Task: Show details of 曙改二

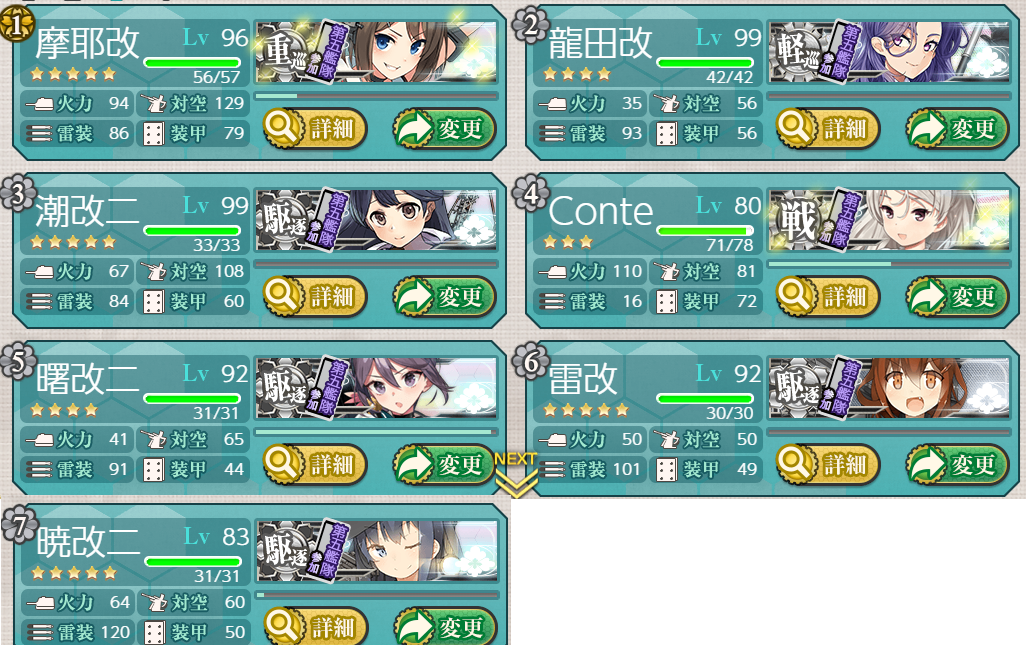Action: pyautogui.click(x=315, y=464)
